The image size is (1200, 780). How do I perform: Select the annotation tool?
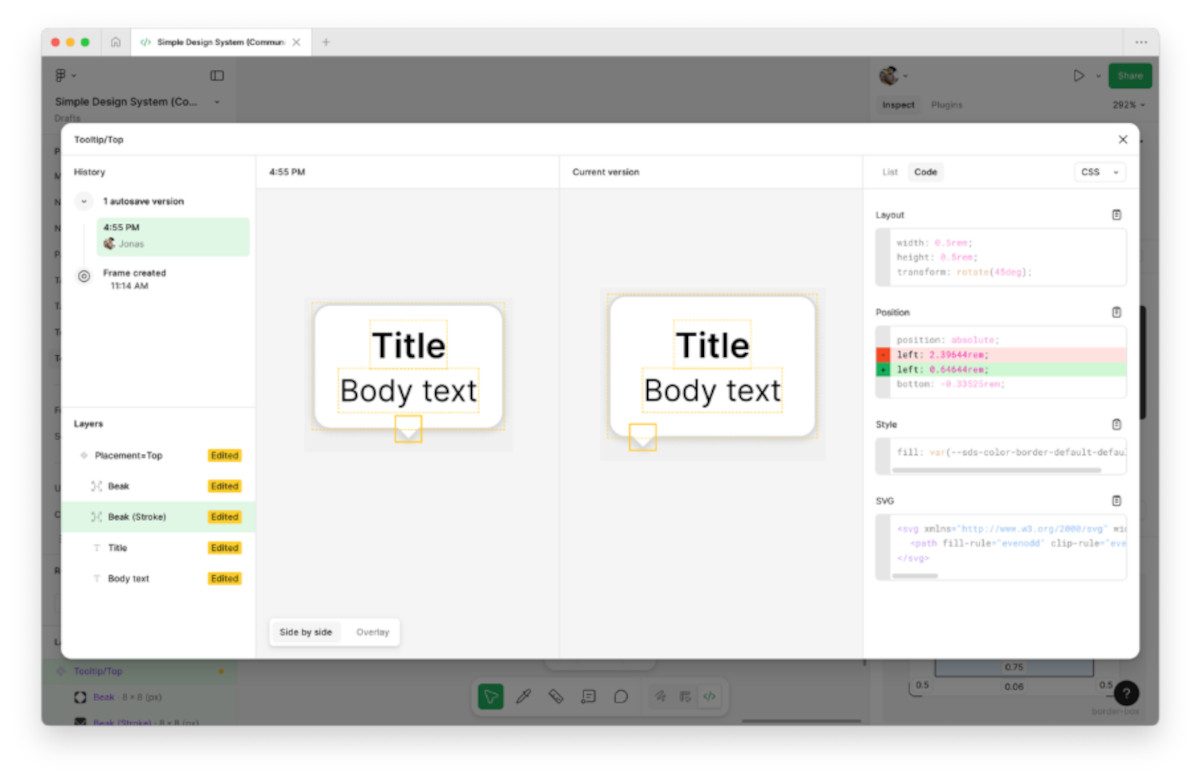(589, 697)
